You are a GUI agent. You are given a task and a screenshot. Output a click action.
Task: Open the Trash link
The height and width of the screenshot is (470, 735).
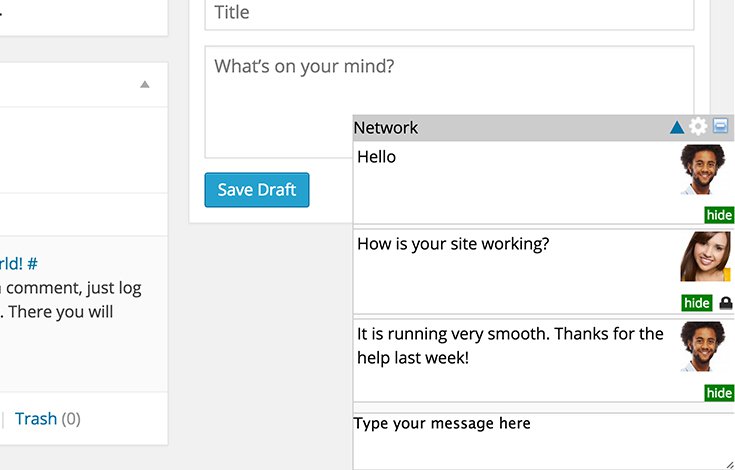36,418
